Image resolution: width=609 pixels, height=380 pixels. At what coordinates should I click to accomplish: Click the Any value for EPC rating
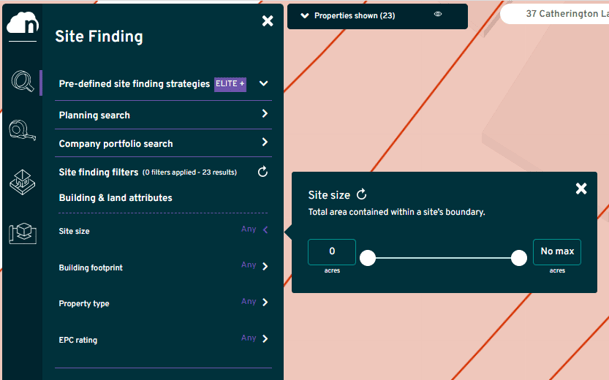pos(249,338)
